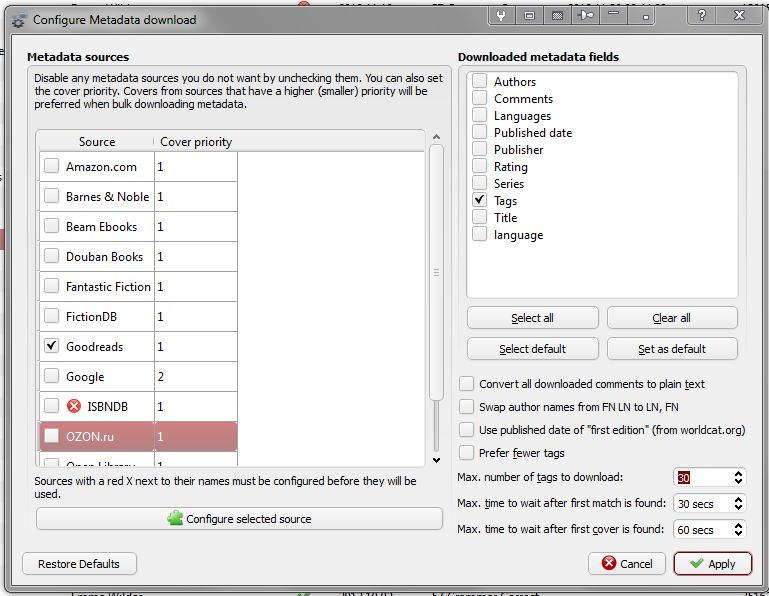The height and width of the screenshot is (596, 769).
Task: Tick the OZON.ru source checkbox
Action: click(x=51, y=436)
